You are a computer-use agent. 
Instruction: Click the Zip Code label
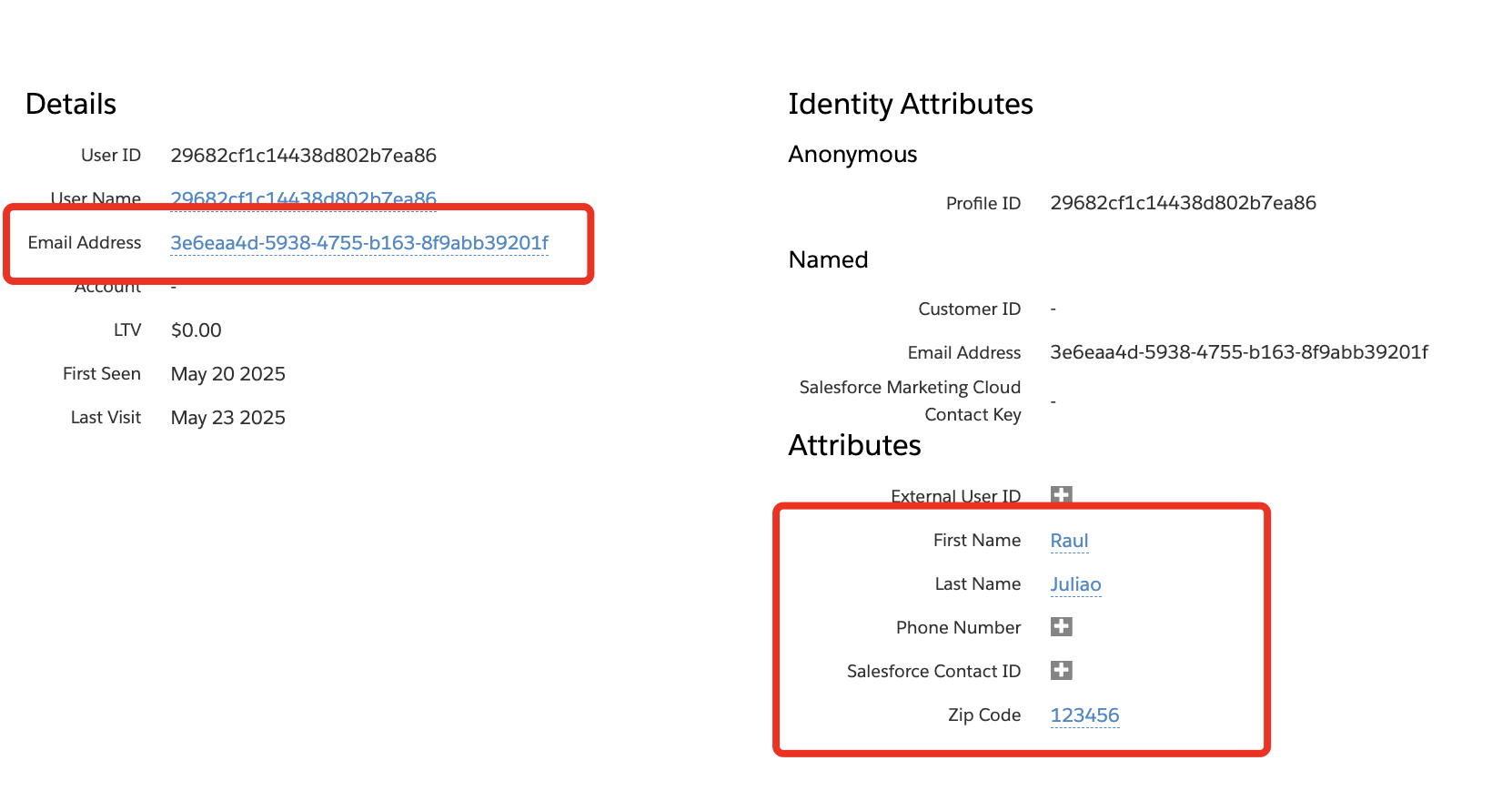coord(984,715)
